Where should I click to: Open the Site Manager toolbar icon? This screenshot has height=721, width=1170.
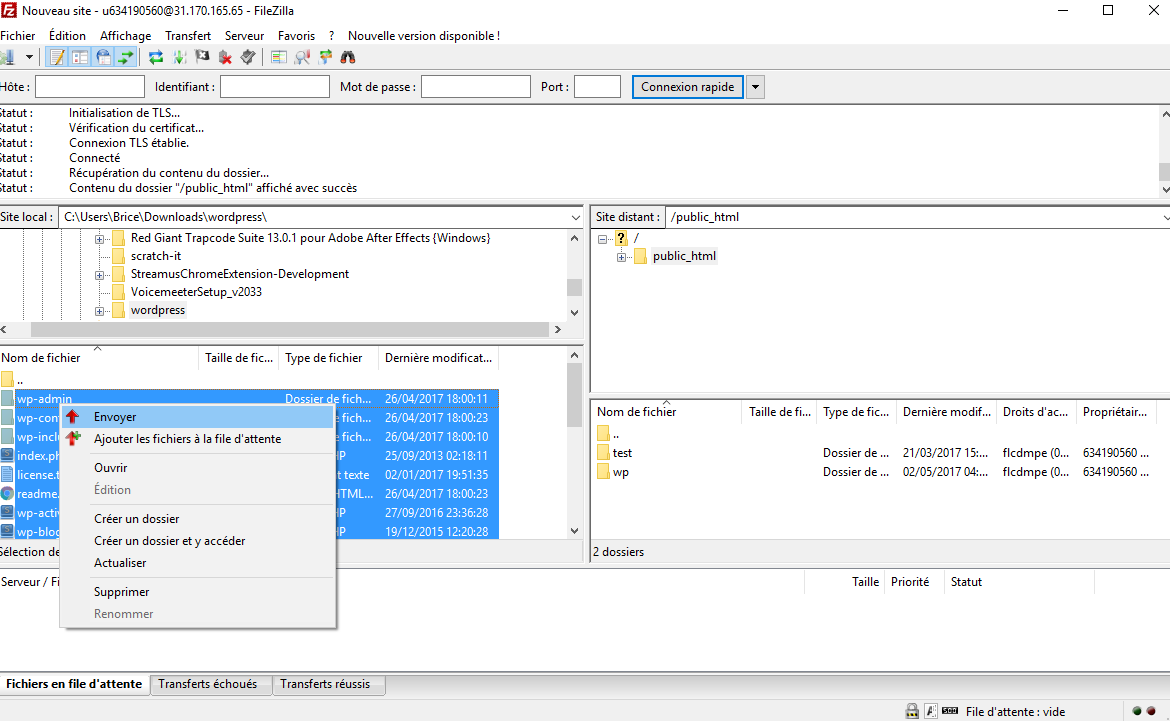tap(7, 57)
